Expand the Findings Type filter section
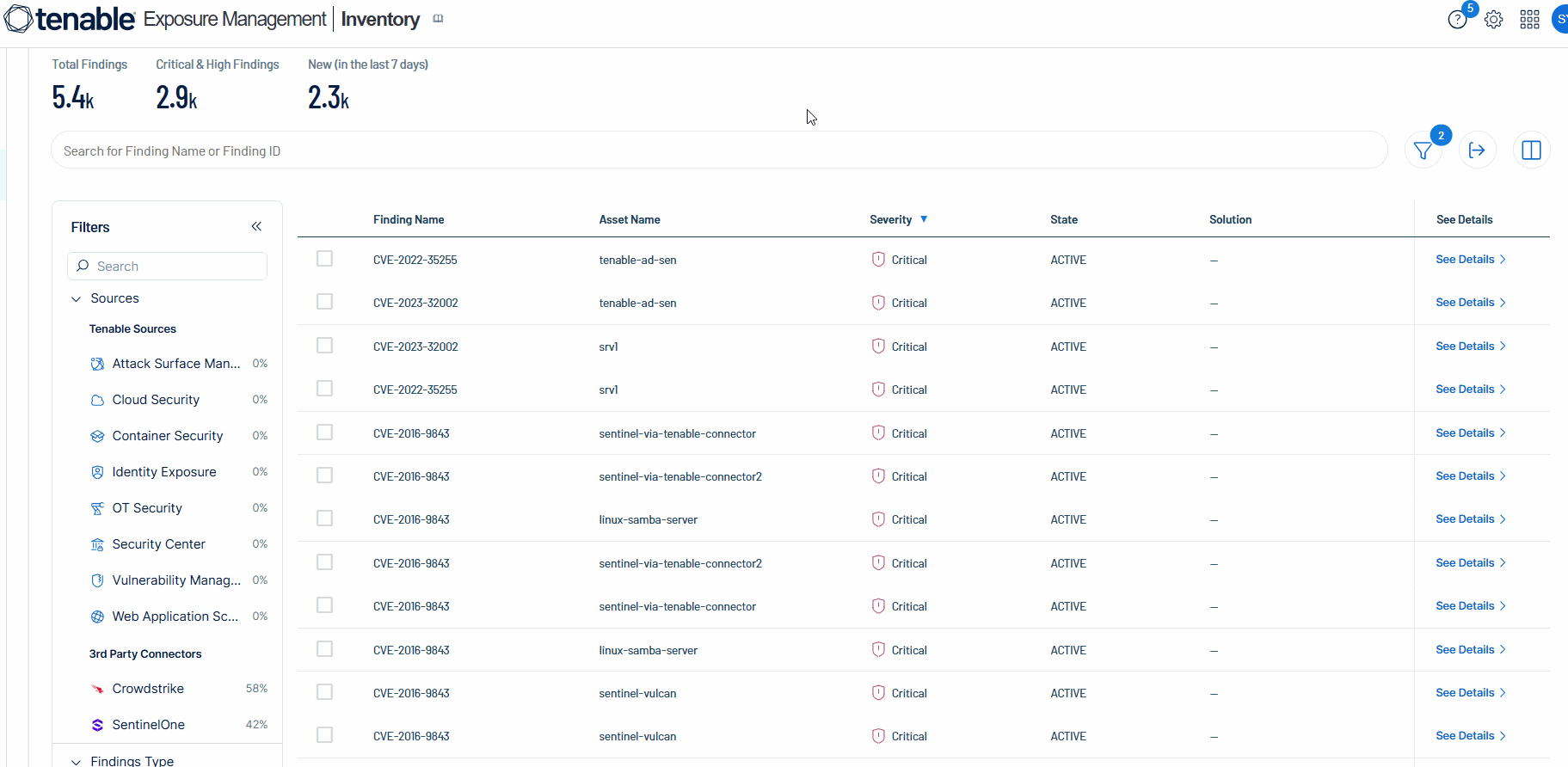 tap(77, 762)
